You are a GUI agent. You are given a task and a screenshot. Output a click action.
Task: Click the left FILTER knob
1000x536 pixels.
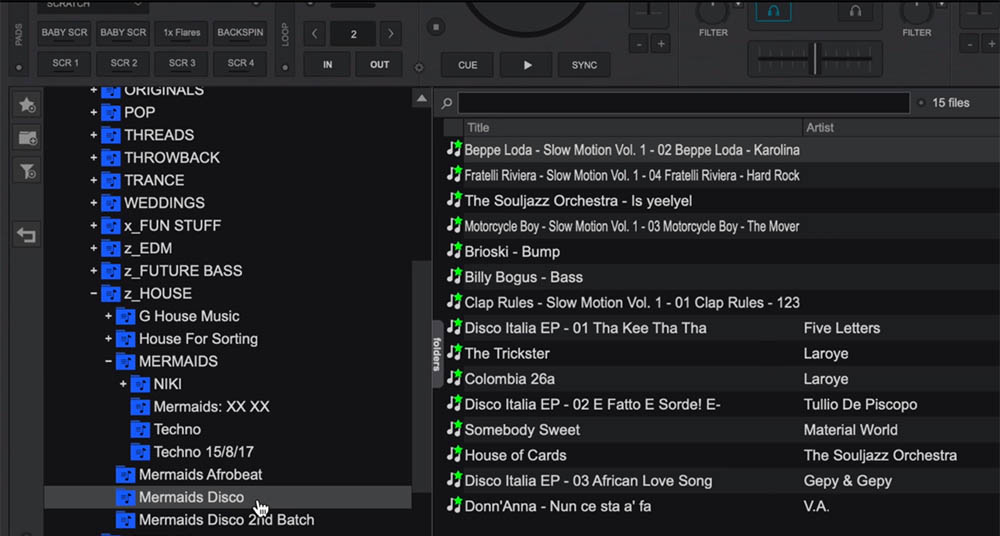[712, 11]
